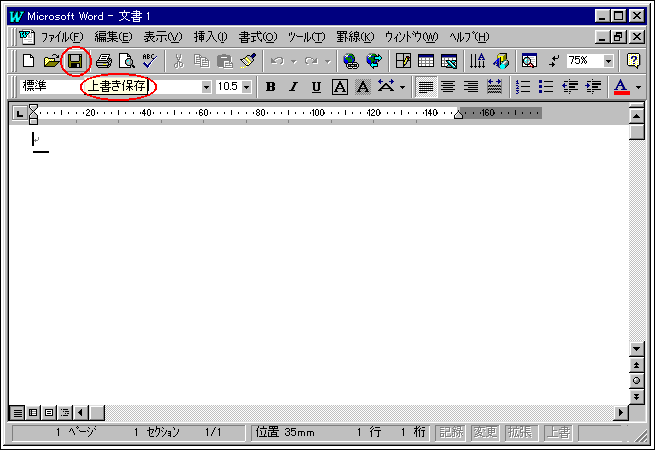Open the 編集(E) menu

pyautogui.click(x=113, y=37)
